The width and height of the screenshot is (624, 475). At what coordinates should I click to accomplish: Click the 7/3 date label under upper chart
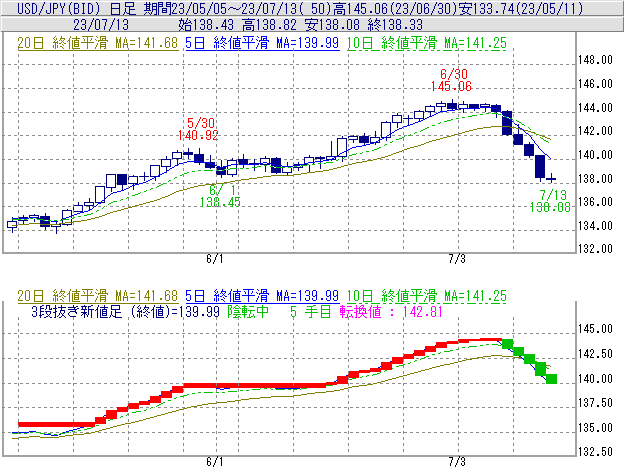pyautogui.click(x=457, y=259)
